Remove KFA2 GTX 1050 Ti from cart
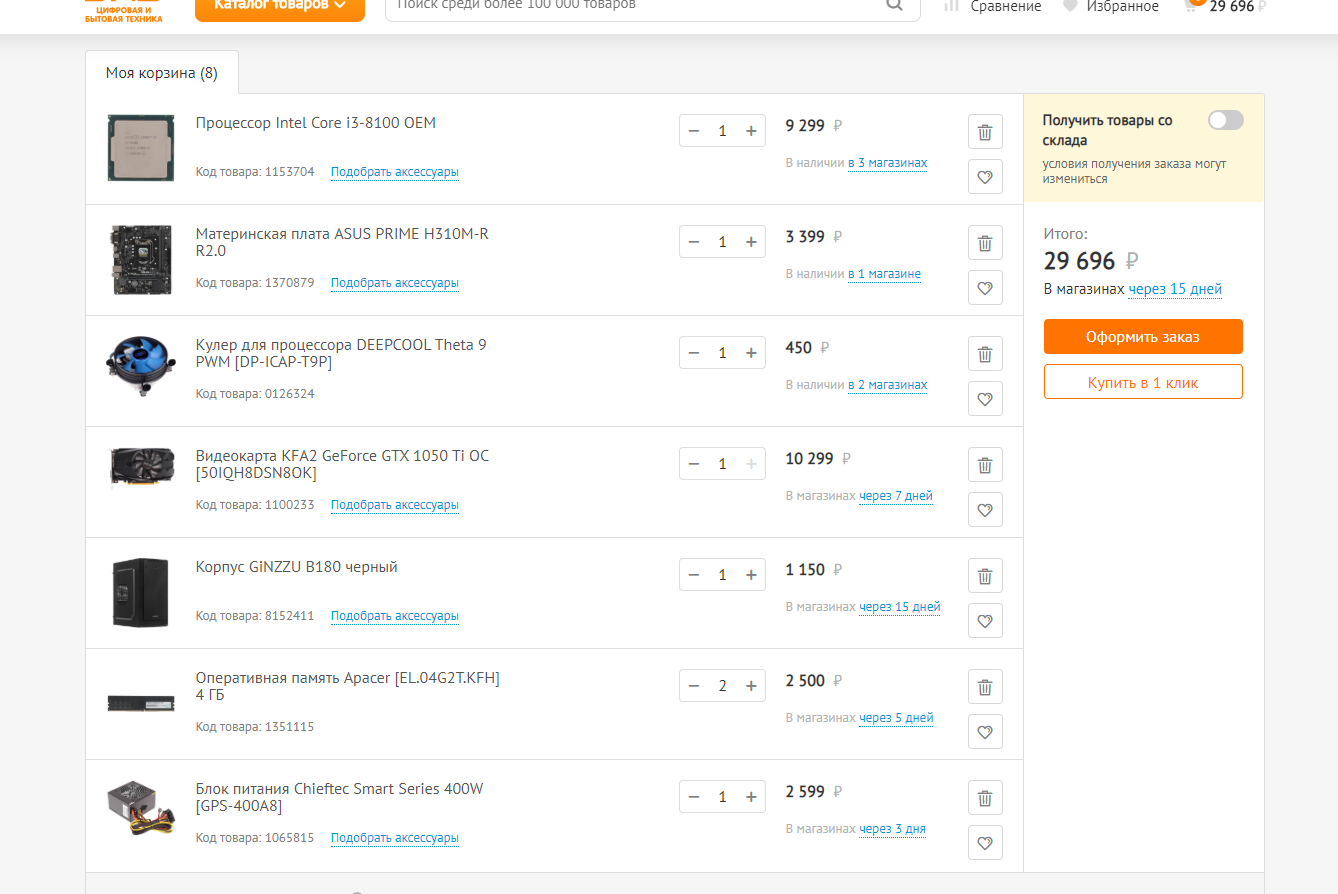The height and width of the screenshot is (894, 1338). pos(985,465)
